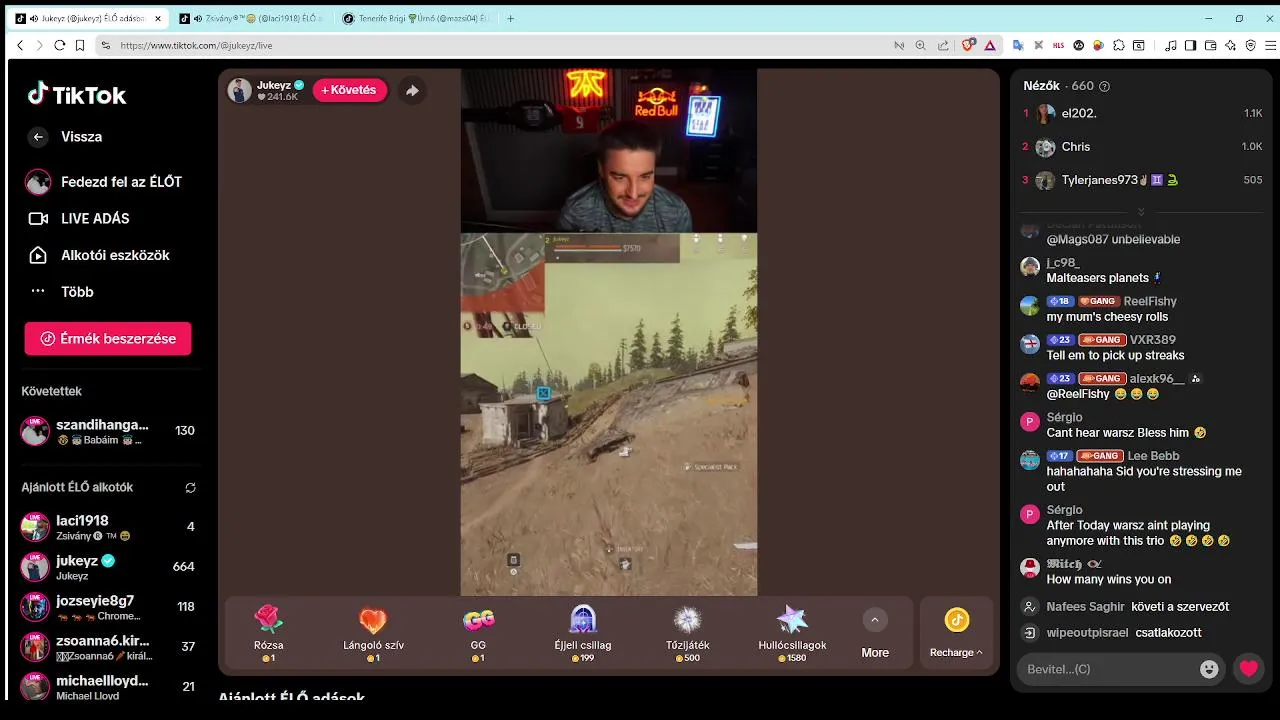
Task: Expand More gifts
Action: 875,633
